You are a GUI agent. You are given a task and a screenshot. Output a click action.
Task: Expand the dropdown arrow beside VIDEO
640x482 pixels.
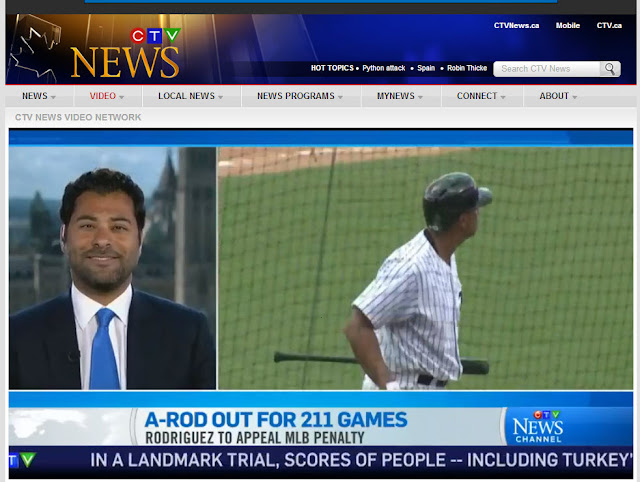(x=121, y=97)
